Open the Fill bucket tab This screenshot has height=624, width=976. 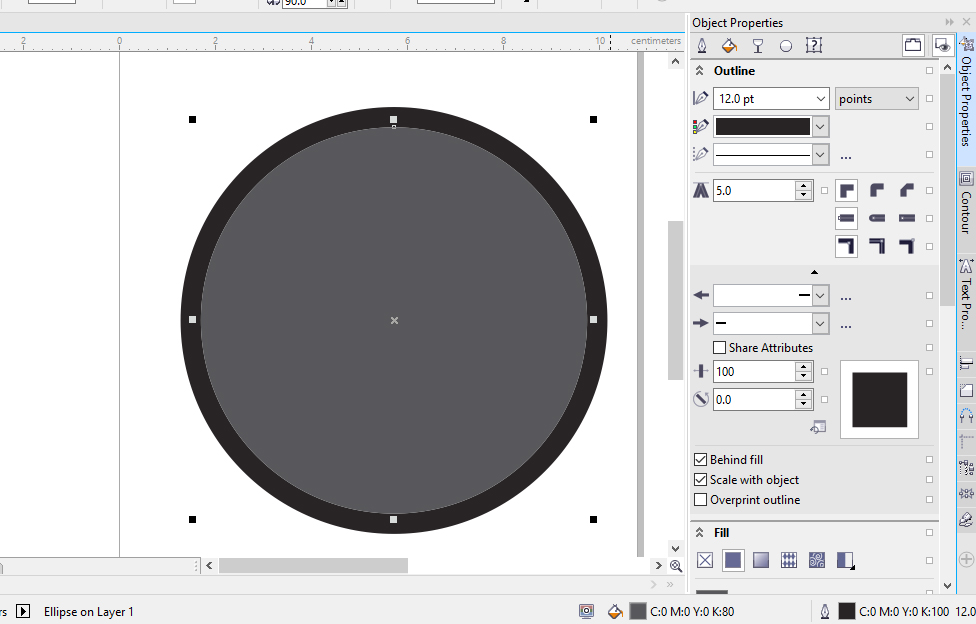pos(730,45)
